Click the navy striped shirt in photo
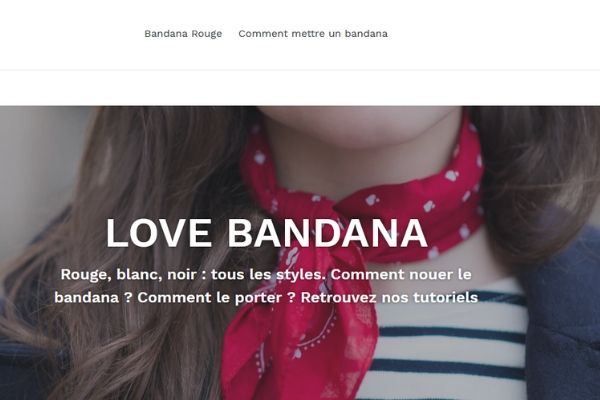600x400 pixels. [x=448, y=344]
